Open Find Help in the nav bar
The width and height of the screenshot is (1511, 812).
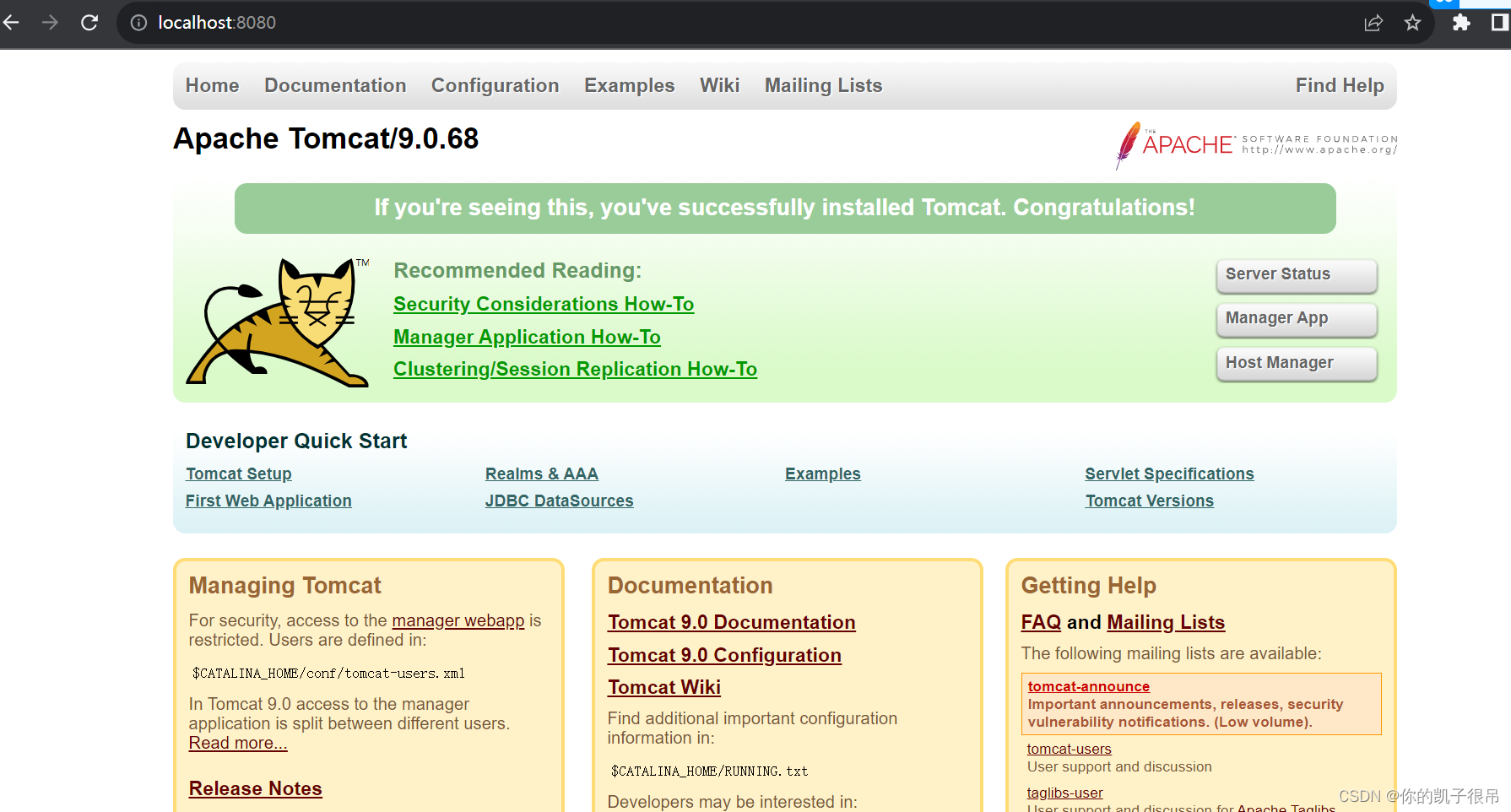[x=1340, y=85]
